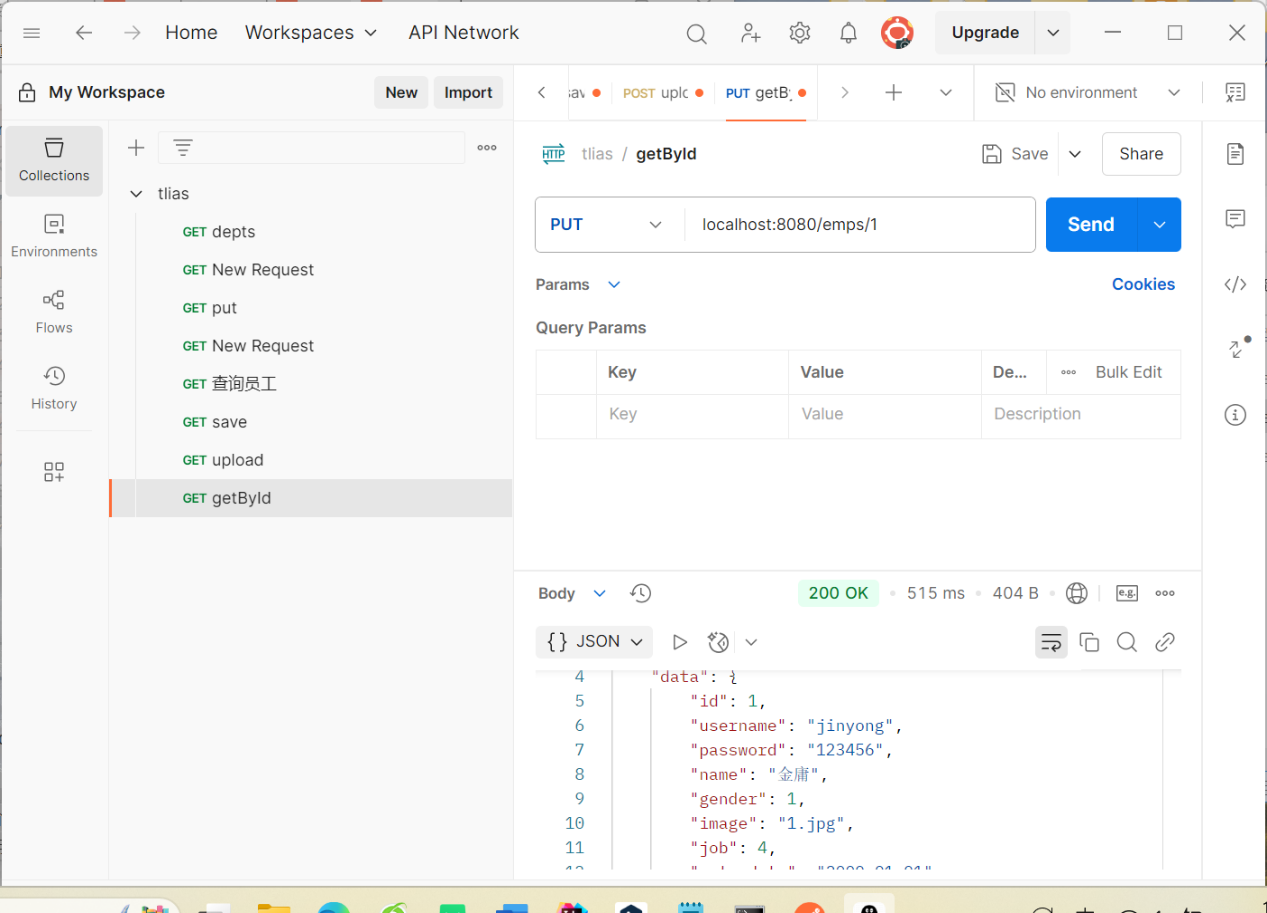
Task: Open the History sidebar panel
Action: [x=54, y=388]
